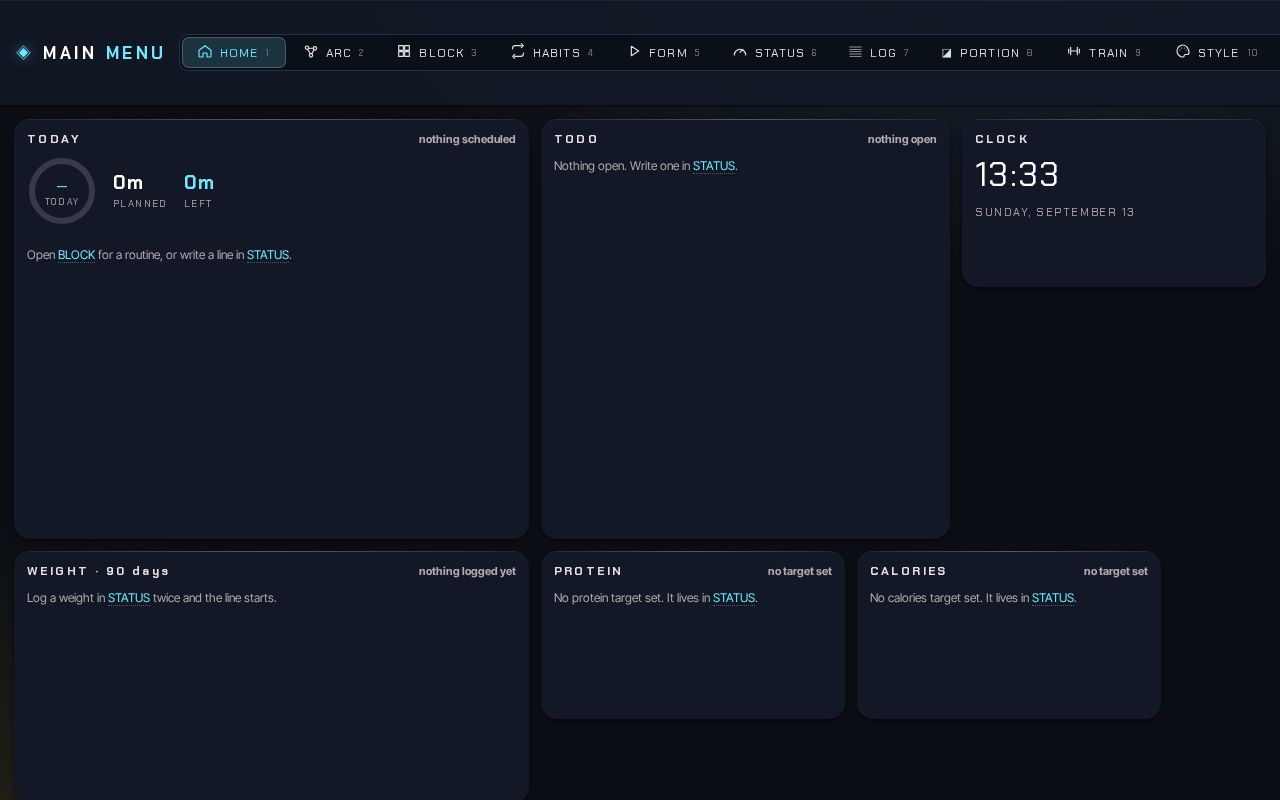This screenshot has width=1280, height=800.
Task: Click the TODAY card heading
Action: [54, 139]
